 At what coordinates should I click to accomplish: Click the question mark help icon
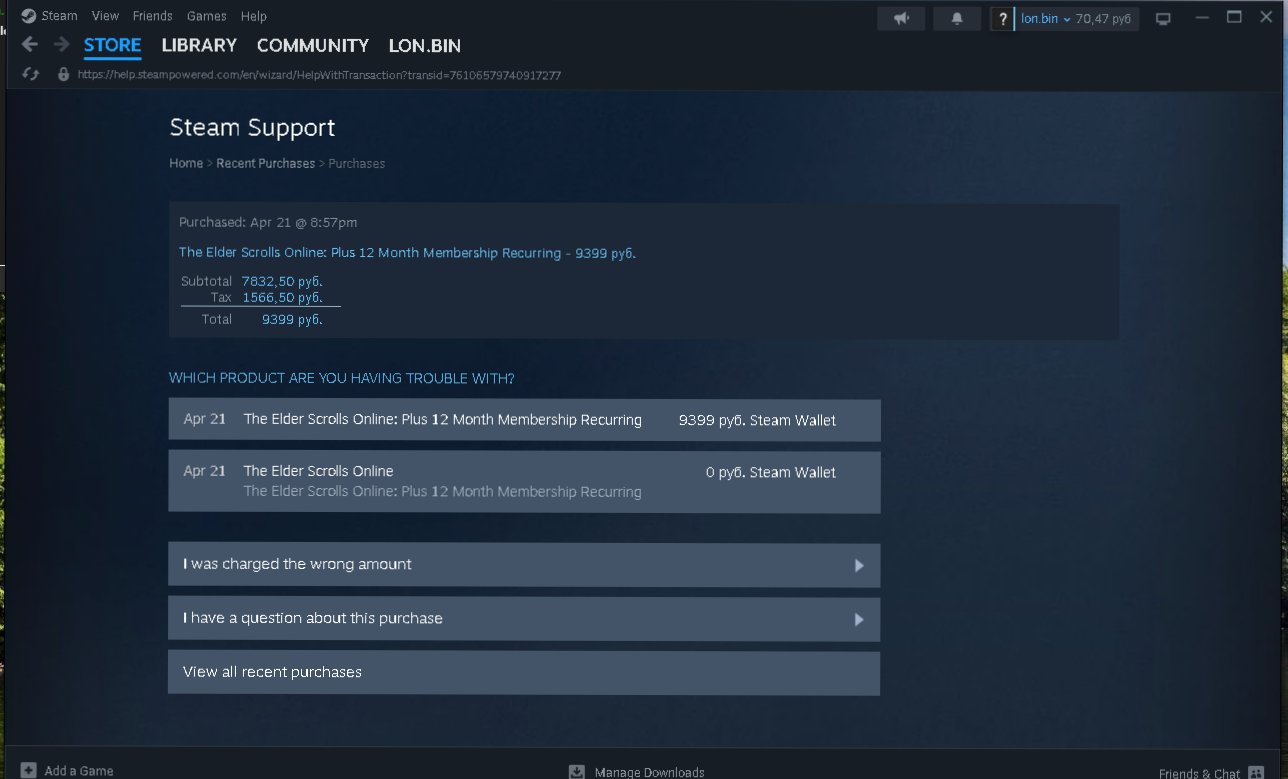[1003, 19]
